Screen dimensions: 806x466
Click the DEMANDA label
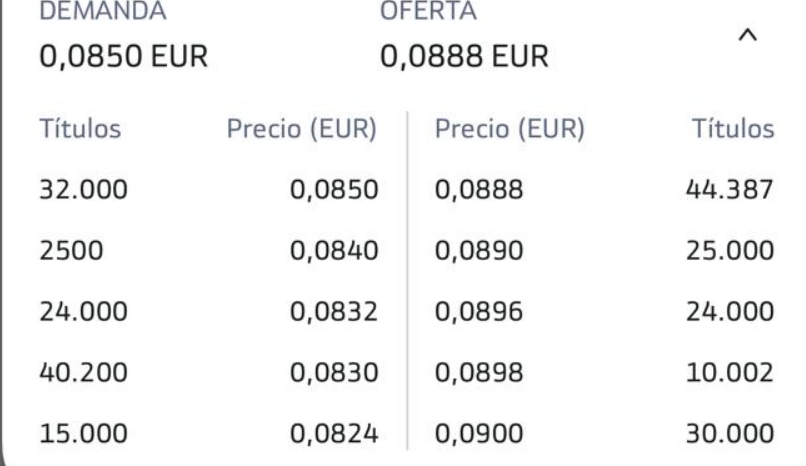[103, 12]
